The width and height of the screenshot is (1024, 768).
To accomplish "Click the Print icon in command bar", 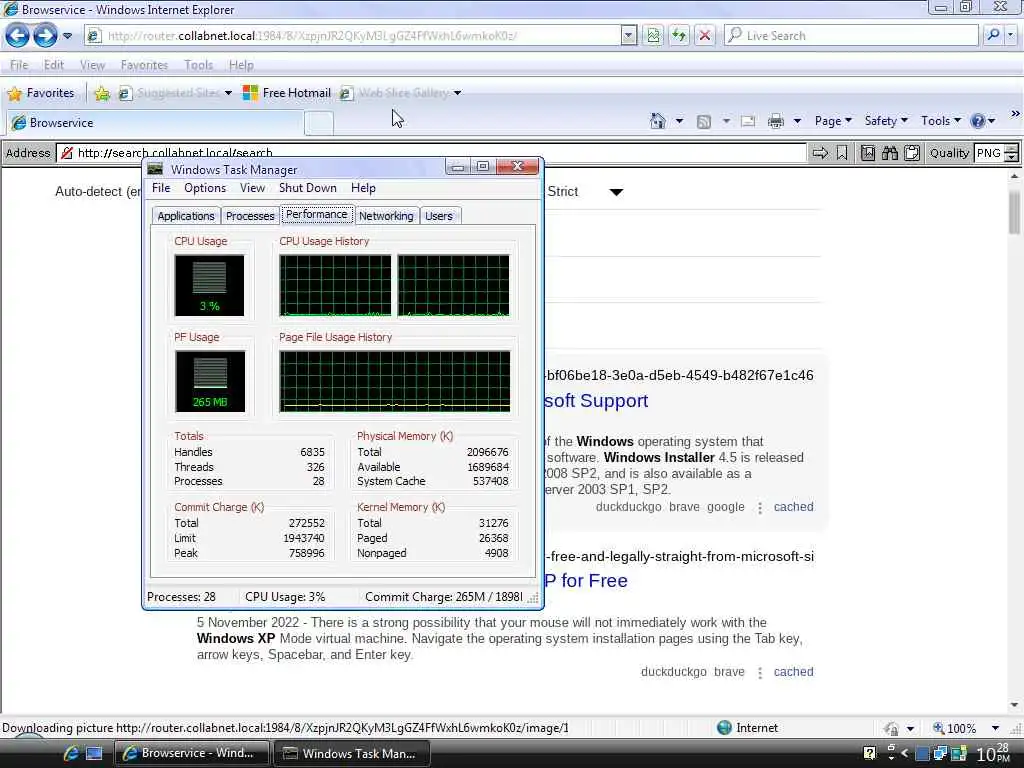I will coord(775,121).
